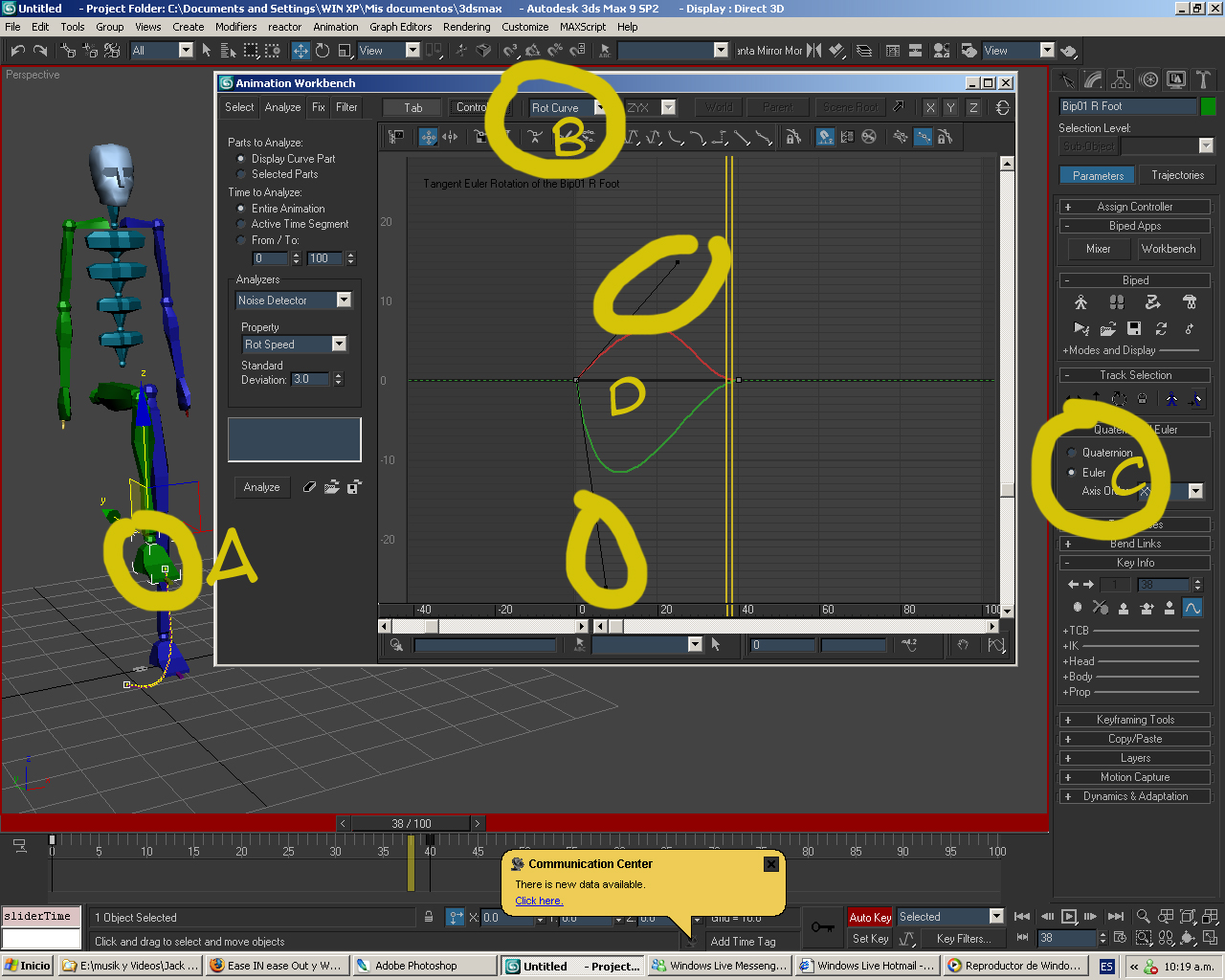Click the Biped Convert icon

point(1161,329)
